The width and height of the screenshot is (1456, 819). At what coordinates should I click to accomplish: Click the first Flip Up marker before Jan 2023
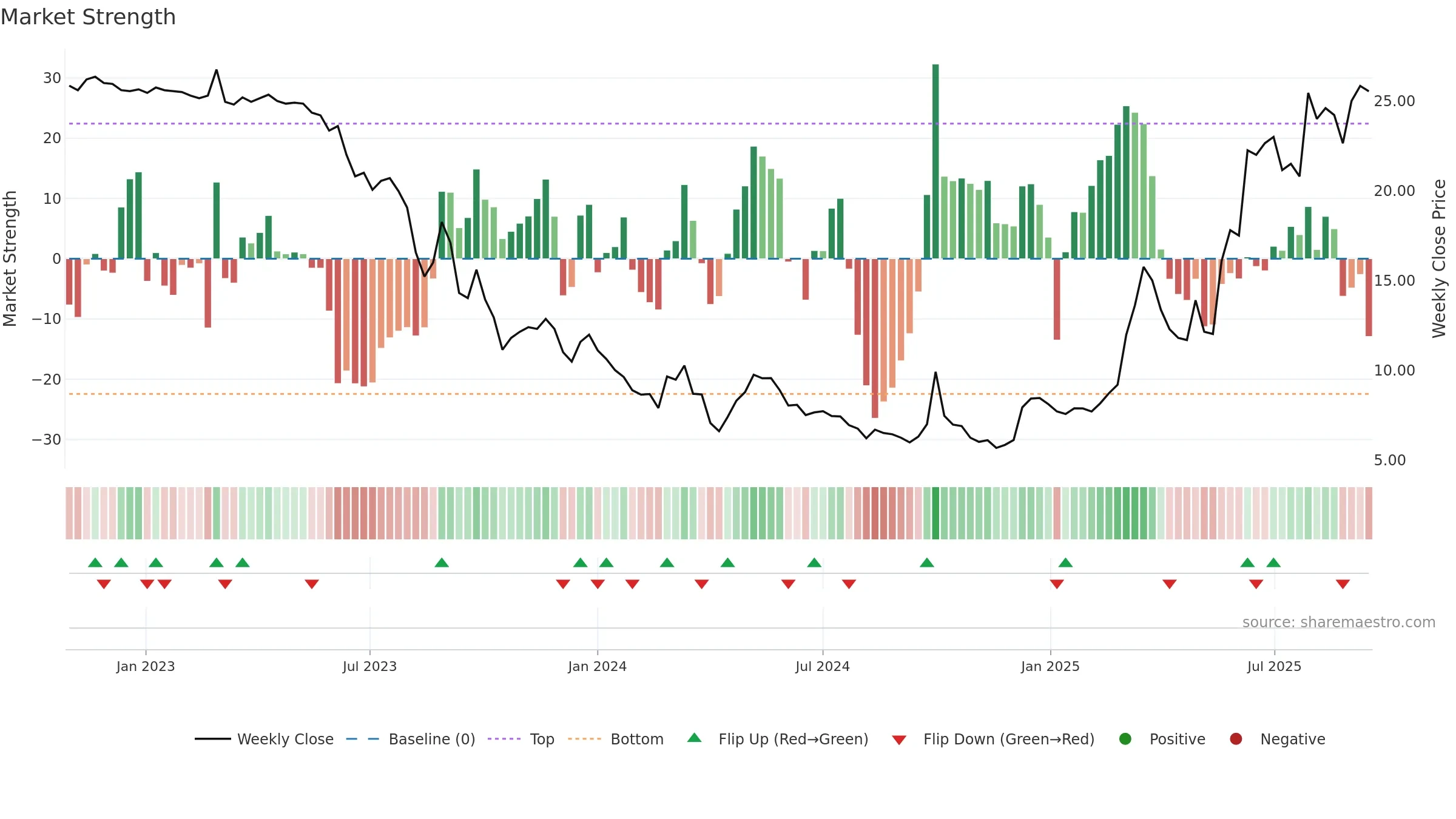[x=95, y=562]
